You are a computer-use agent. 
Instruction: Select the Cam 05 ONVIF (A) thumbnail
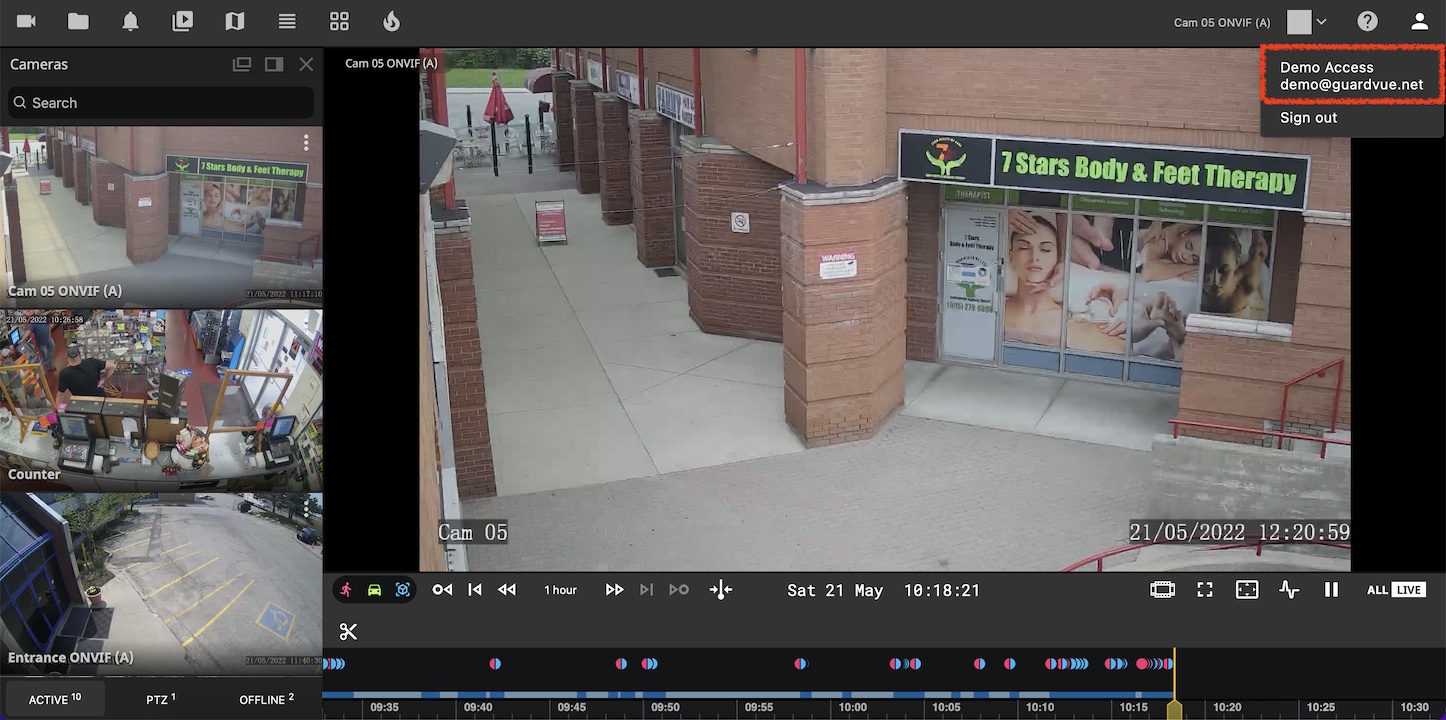tap(161, 216)
